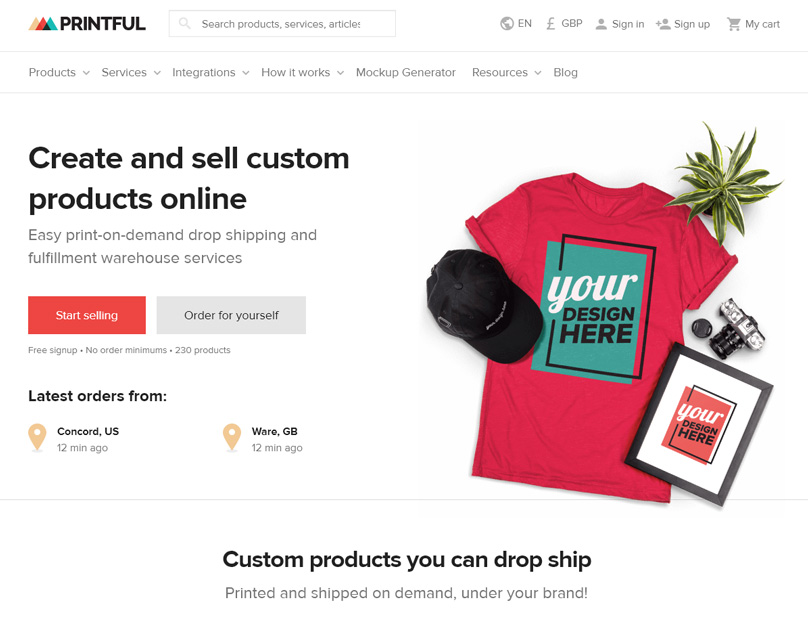Click the Start selling button

point(87,315)
